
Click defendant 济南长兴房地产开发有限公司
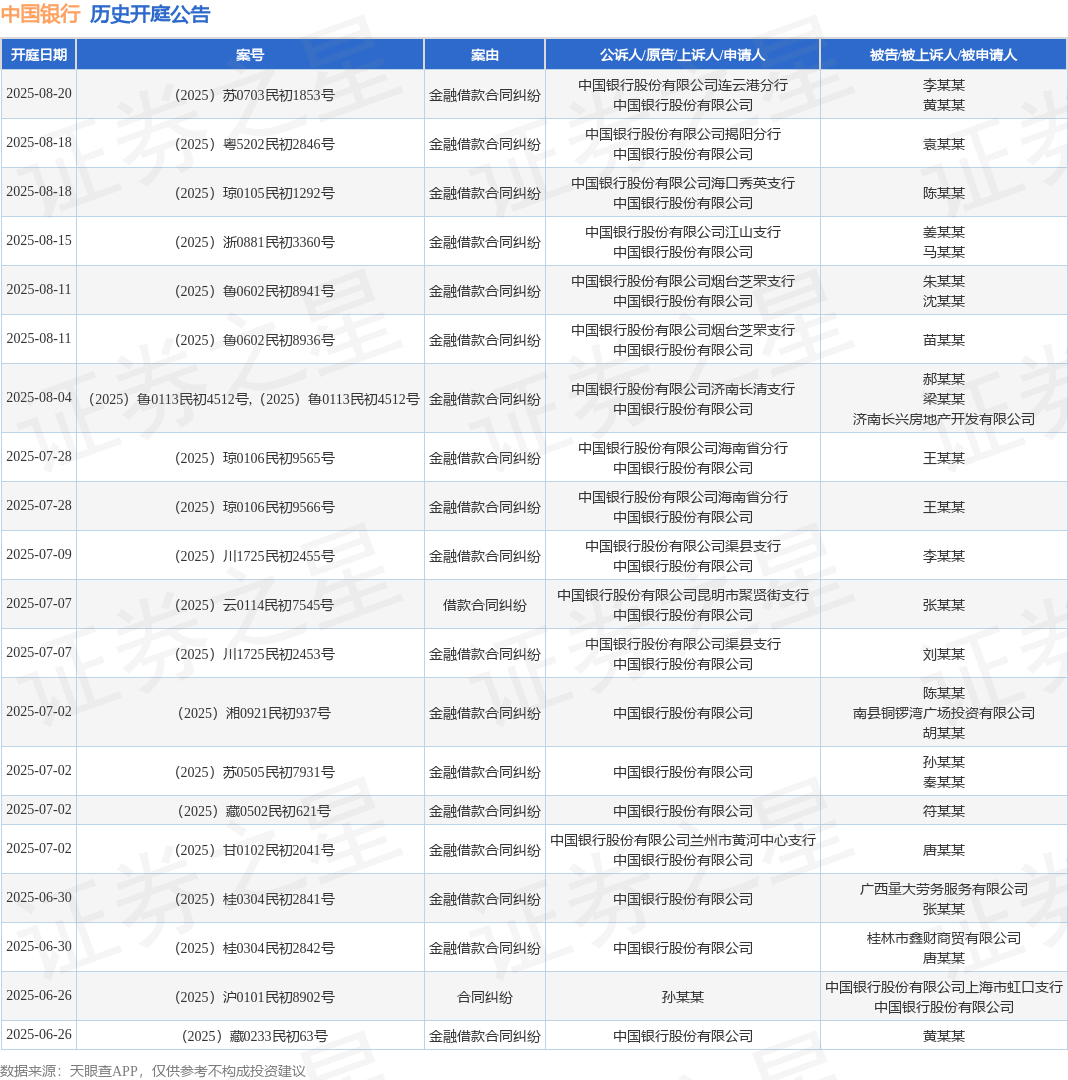943,419
